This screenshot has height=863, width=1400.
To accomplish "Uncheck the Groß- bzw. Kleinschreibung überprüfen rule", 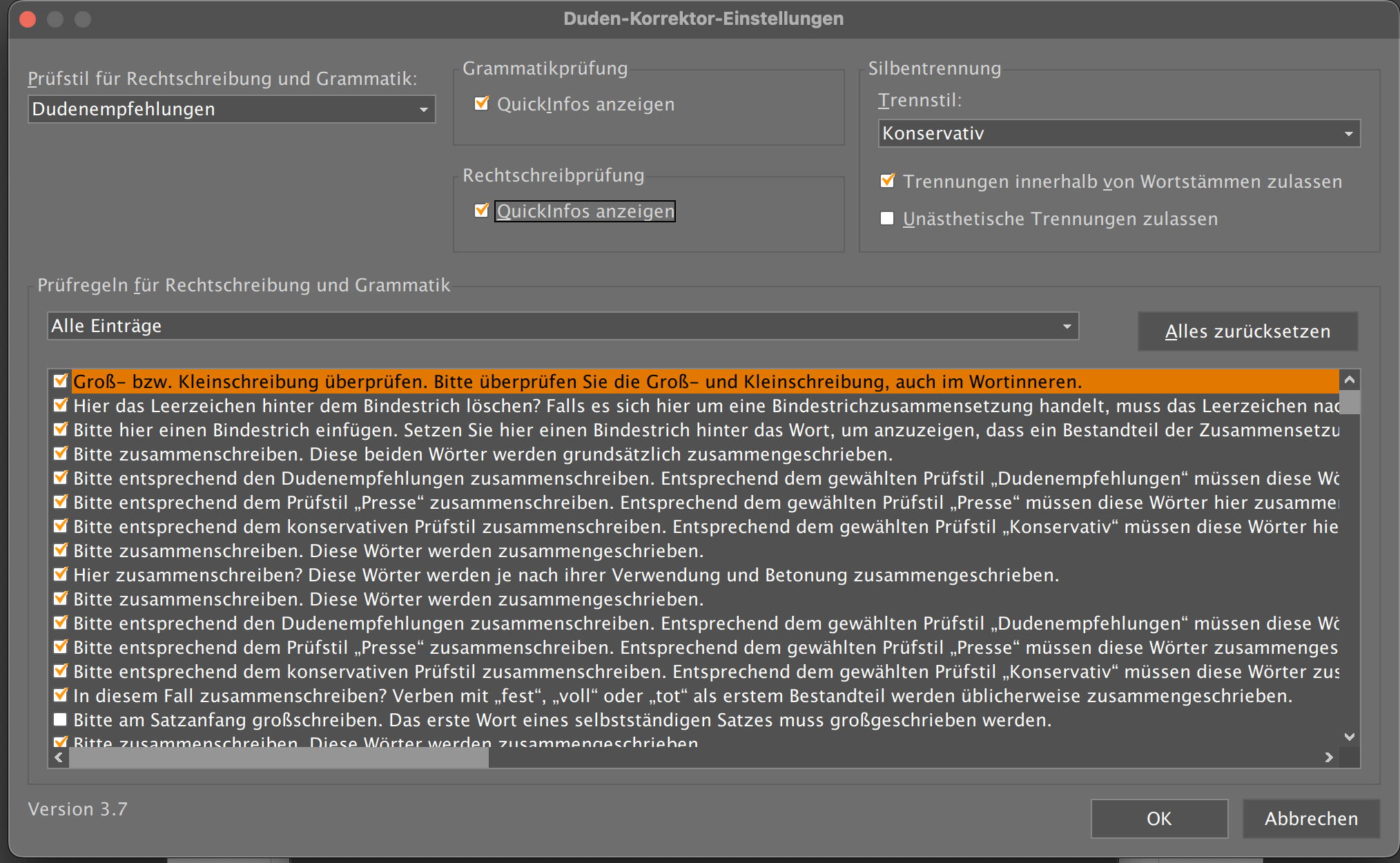I will click(x=61, y=381).
